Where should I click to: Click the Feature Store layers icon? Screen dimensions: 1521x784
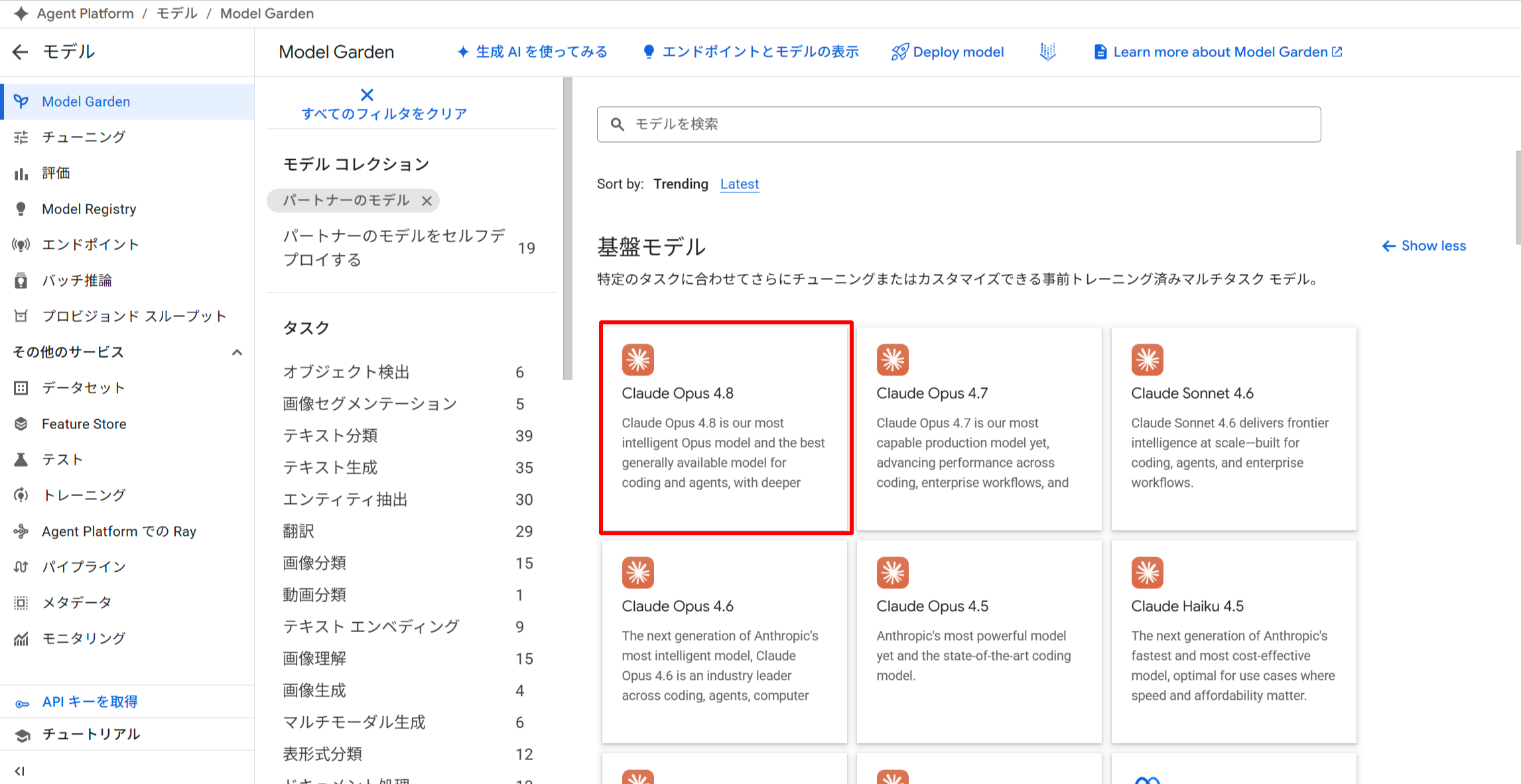[x=21, y=424]
